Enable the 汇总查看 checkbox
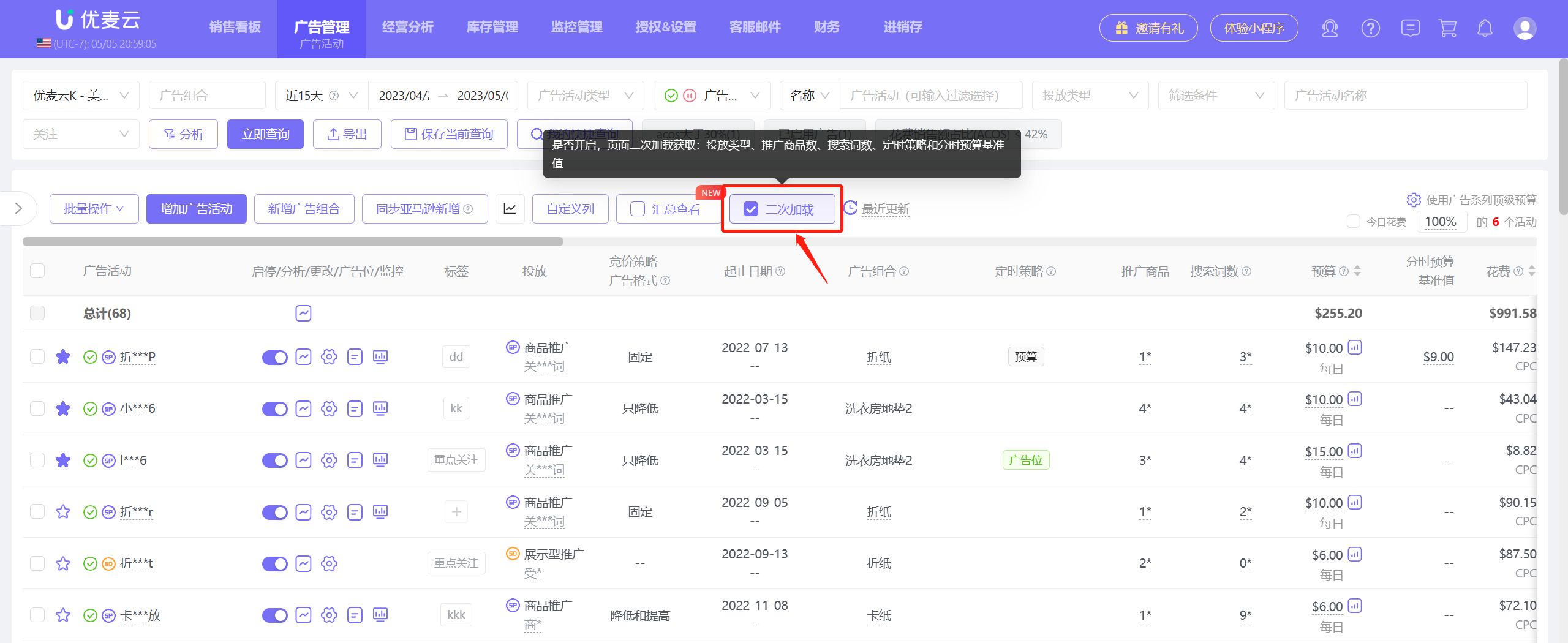 coord(637,209)
